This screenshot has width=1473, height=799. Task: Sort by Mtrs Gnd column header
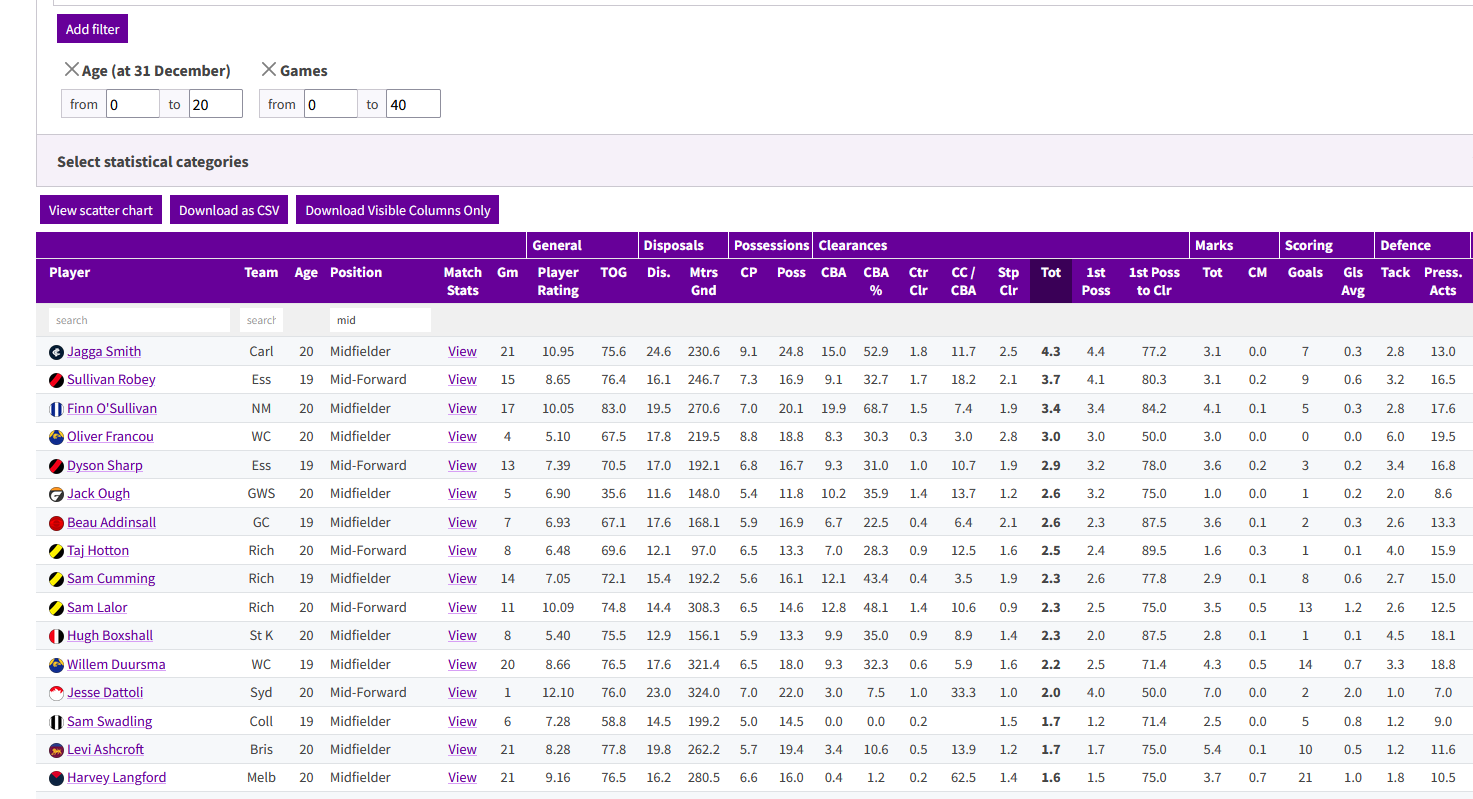click(703, 281)
